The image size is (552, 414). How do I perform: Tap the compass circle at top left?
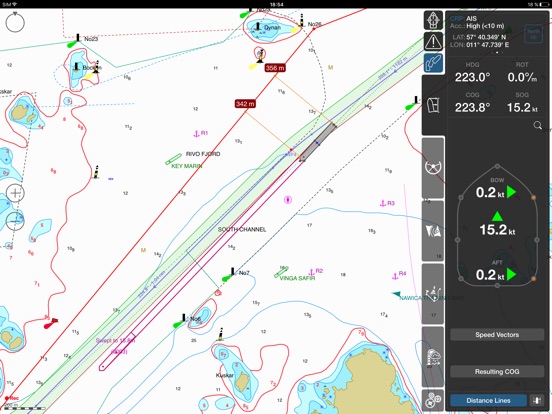[15, 23]
